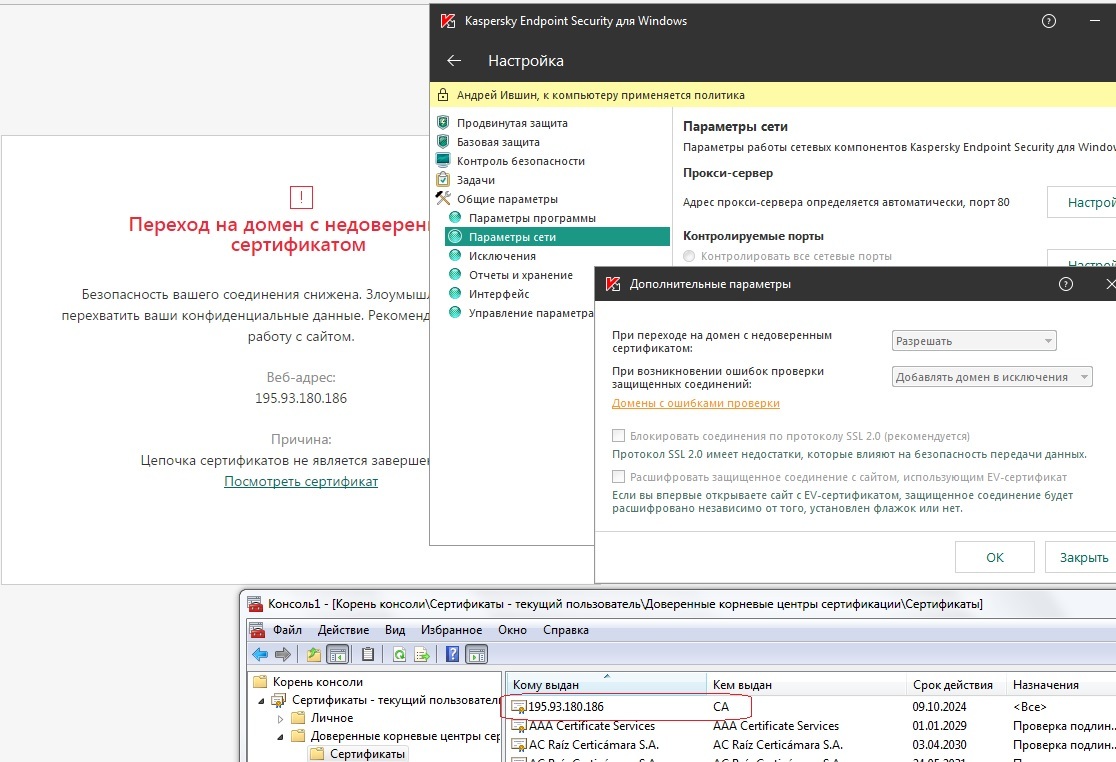Toggle decrypt EV-certificate connections checkbox
This screenshot has height=762, width=1116.
619,477
